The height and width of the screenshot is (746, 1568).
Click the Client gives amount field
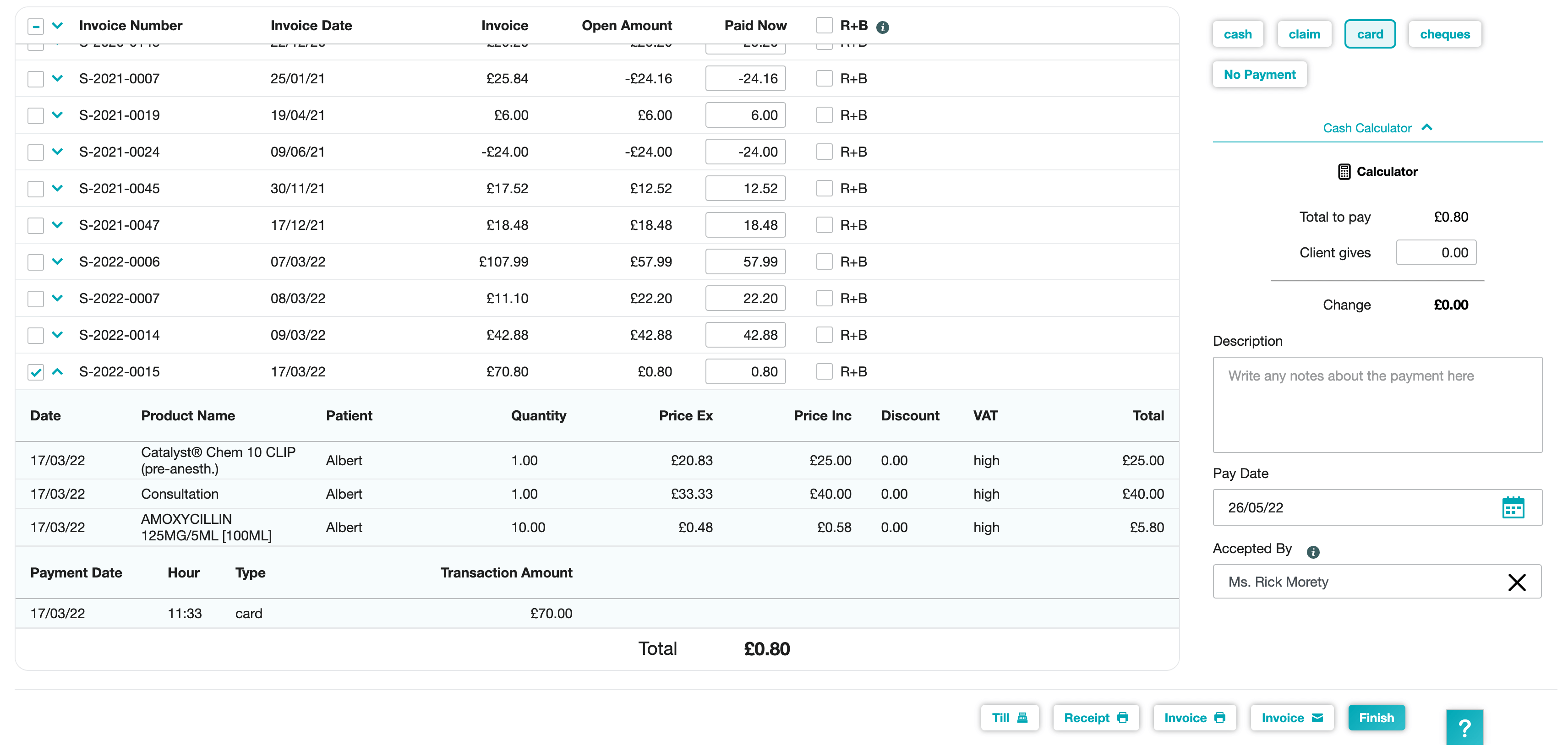pyautogui.click(x=1435, y=252)
